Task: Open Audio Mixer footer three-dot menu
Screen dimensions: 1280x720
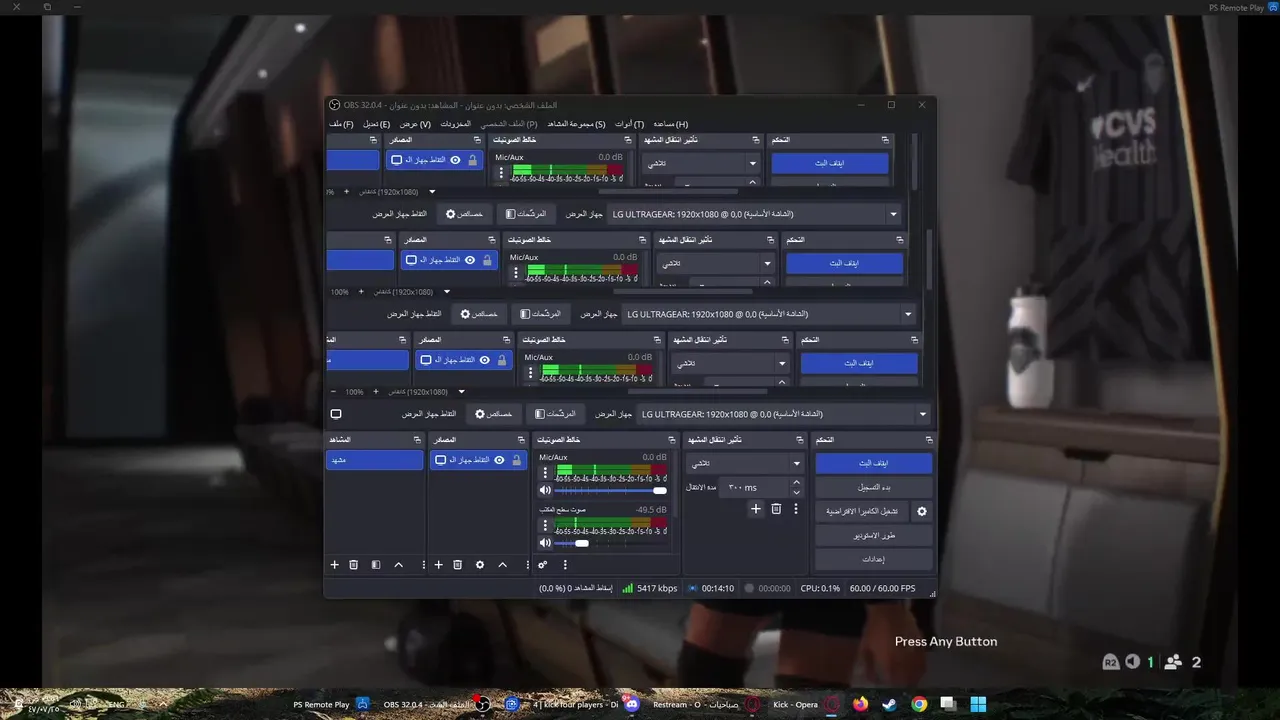Action: (x=565, y=565)
